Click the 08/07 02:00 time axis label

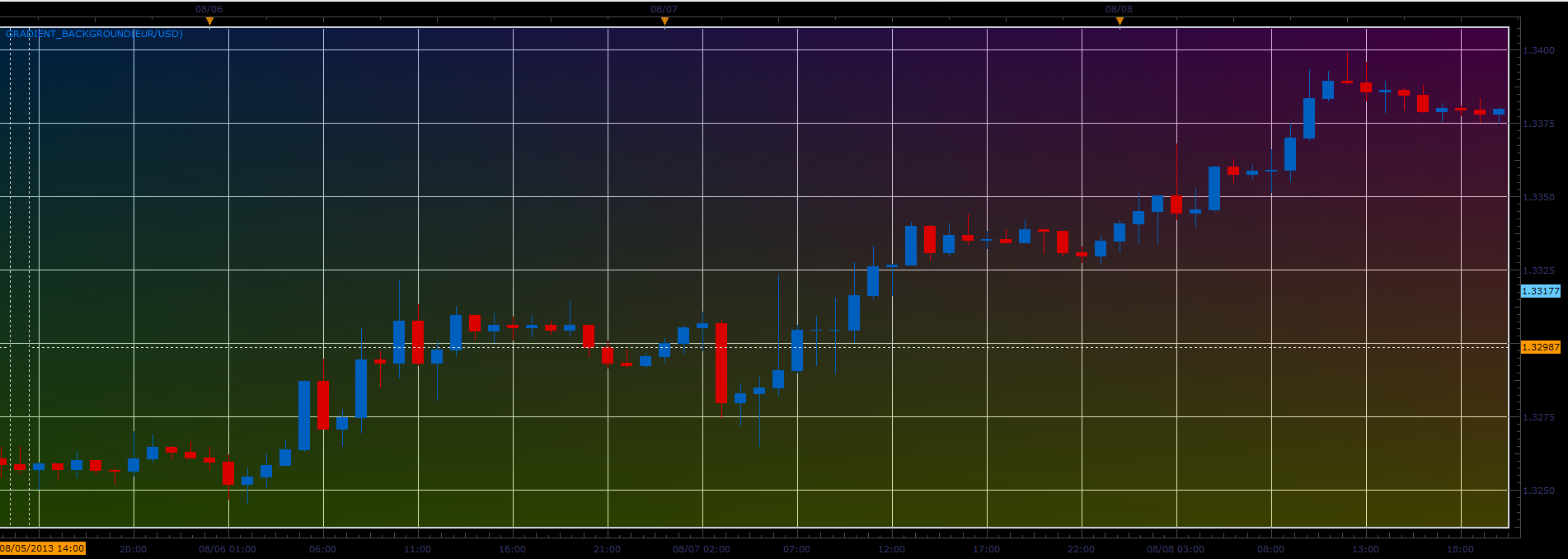(702, 549)
